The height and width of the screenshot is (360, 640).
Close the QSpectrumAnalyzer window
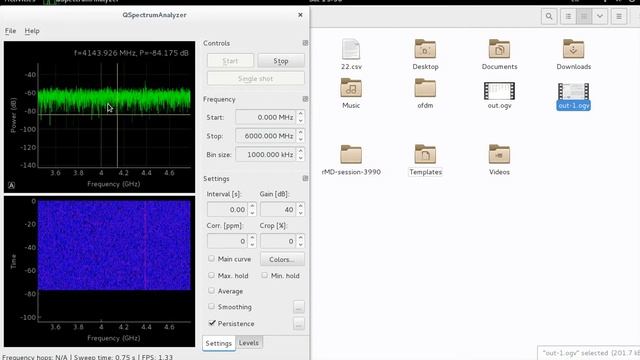(300, 15)
